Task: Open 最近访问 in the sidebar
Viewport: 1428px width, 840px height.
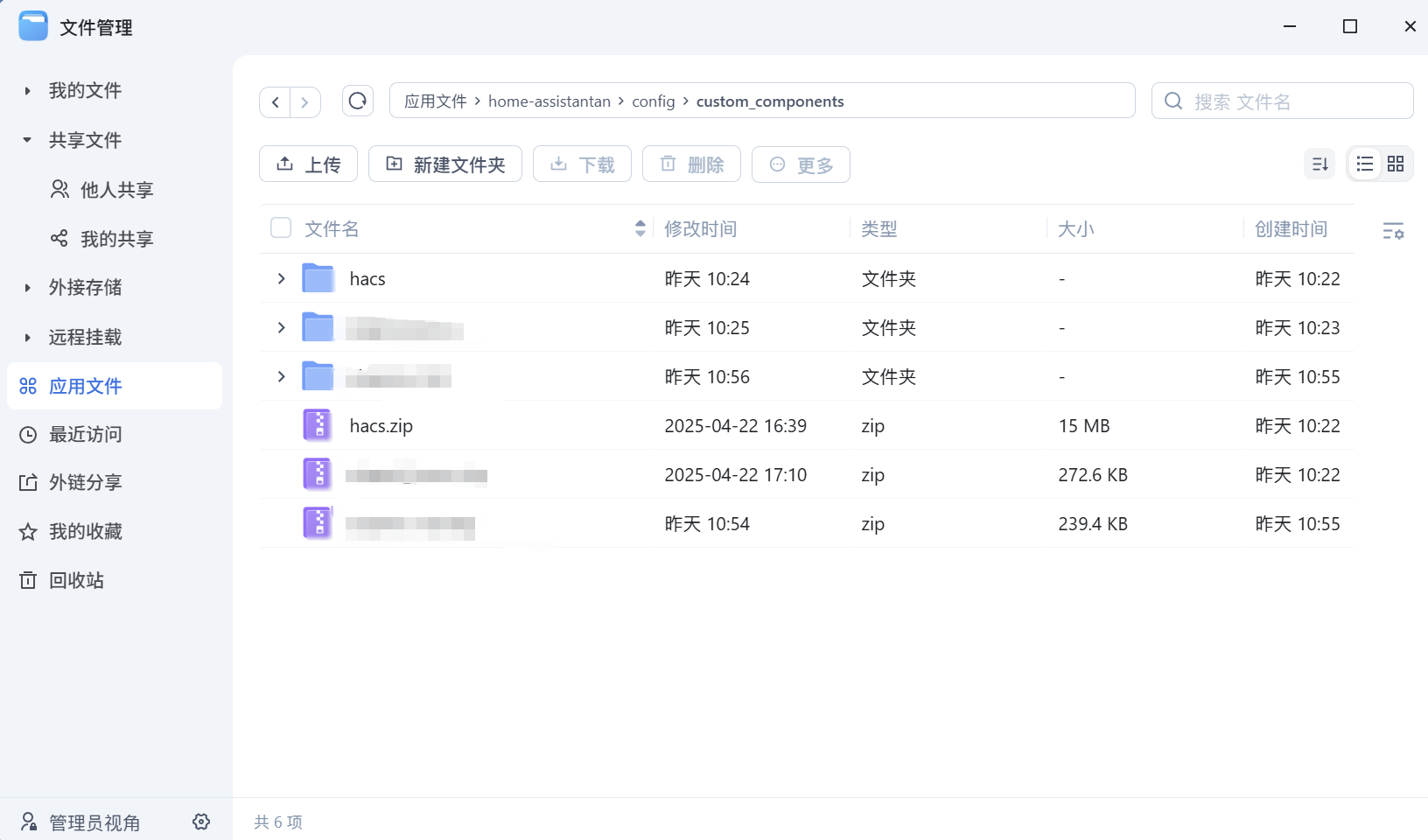Action: (x=85, y=434)
